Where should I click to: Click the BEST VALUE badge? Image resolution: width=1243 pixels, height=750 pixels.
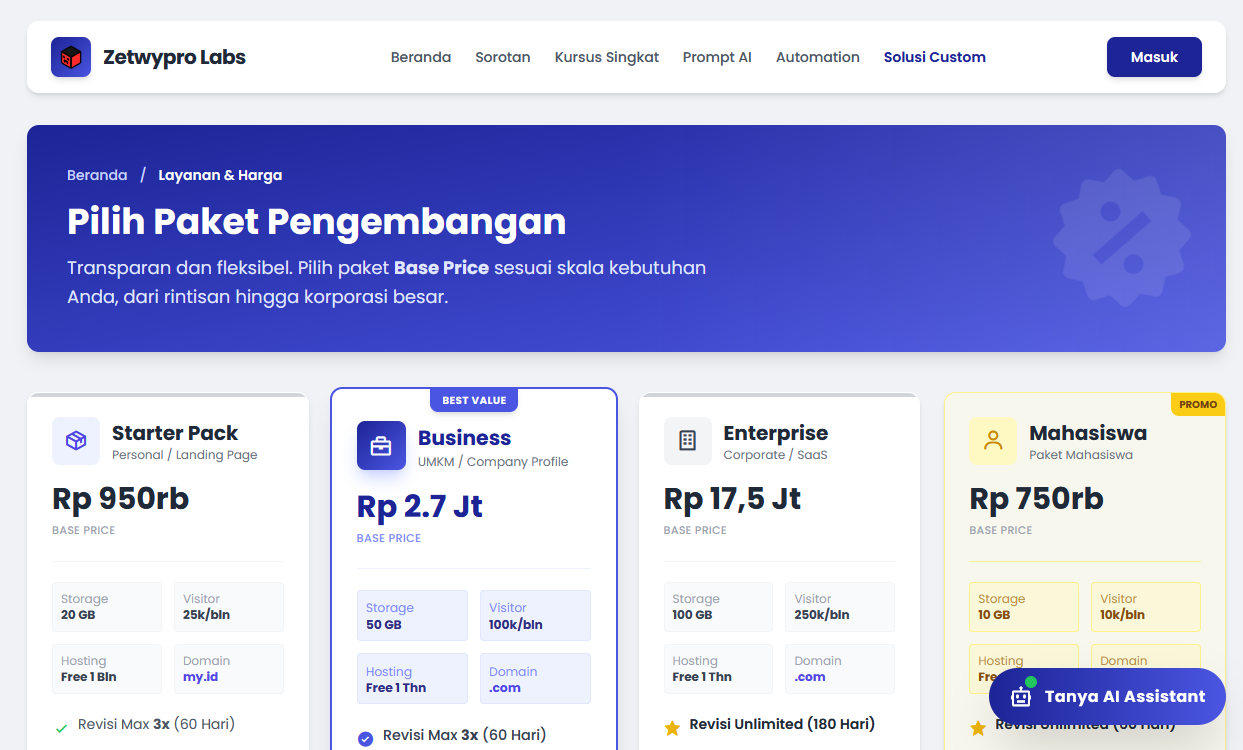coord(474,400)
